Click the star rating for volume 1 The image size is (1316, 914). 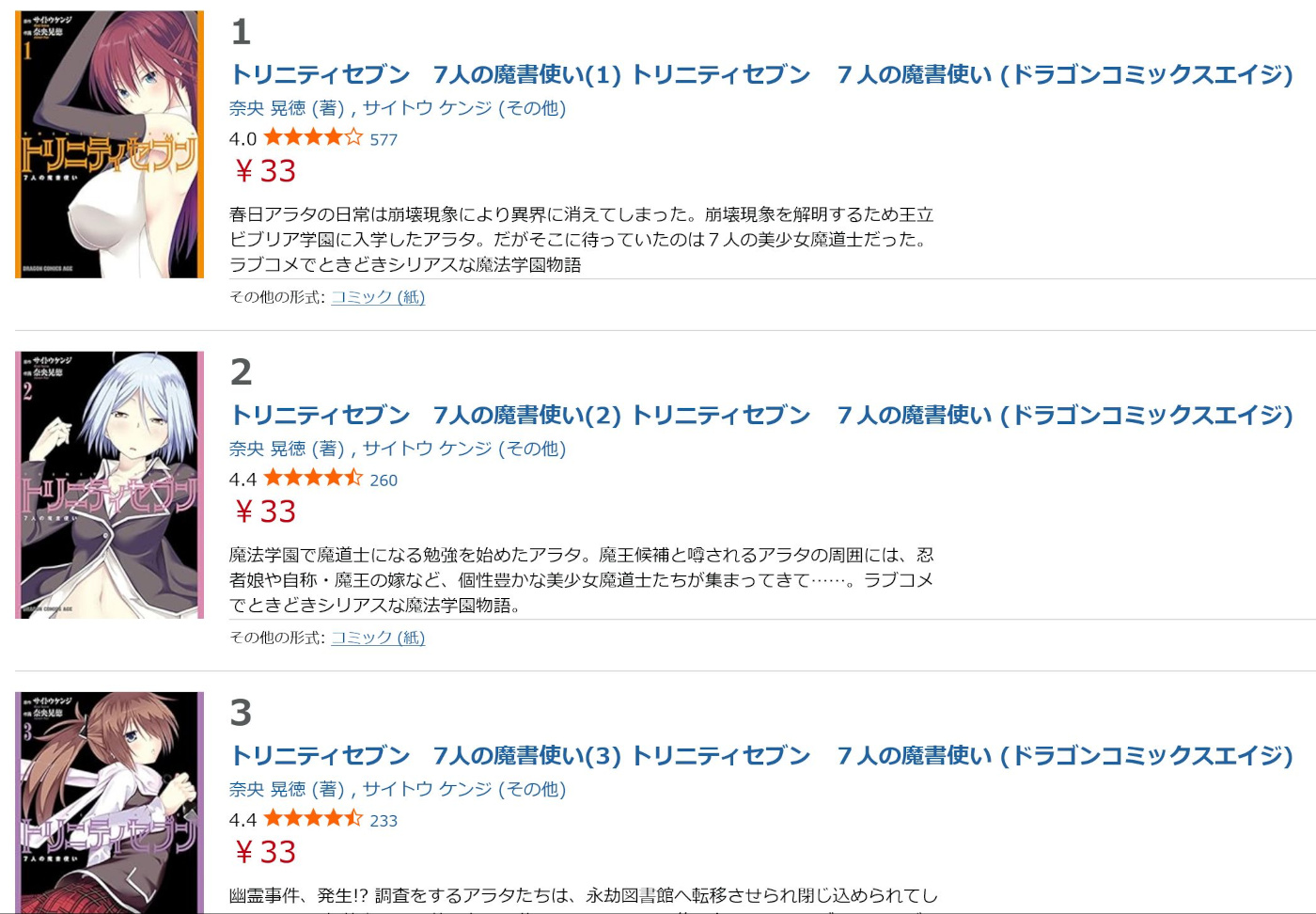click(x=313, y=138)
